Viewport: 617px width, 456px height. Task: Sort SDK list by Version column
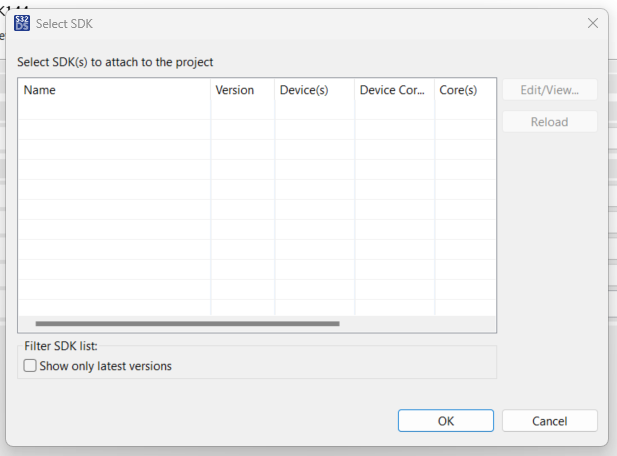[242, 90]
